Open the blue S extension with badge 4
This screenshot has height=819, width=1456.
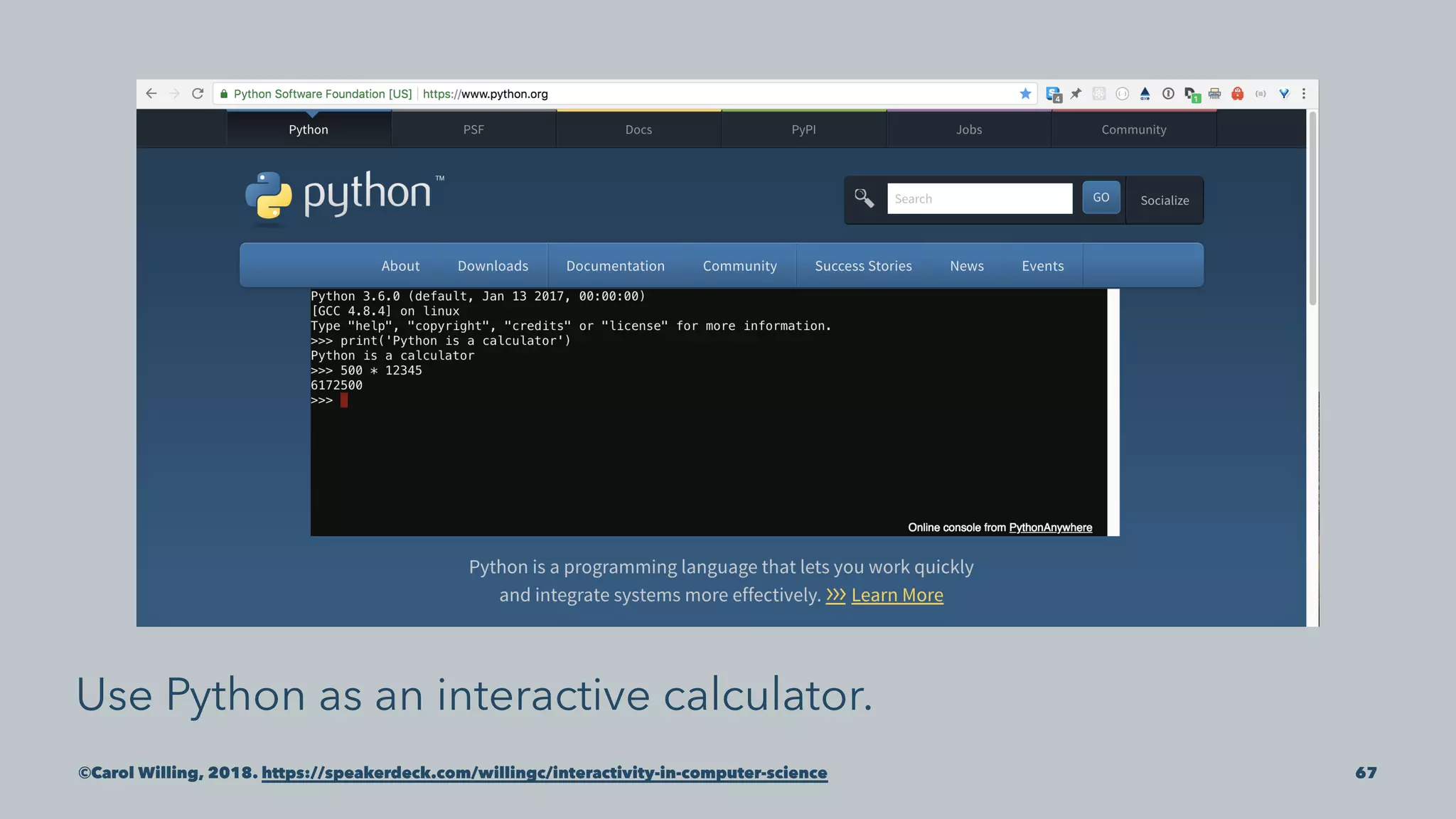tap(1054, 94)
